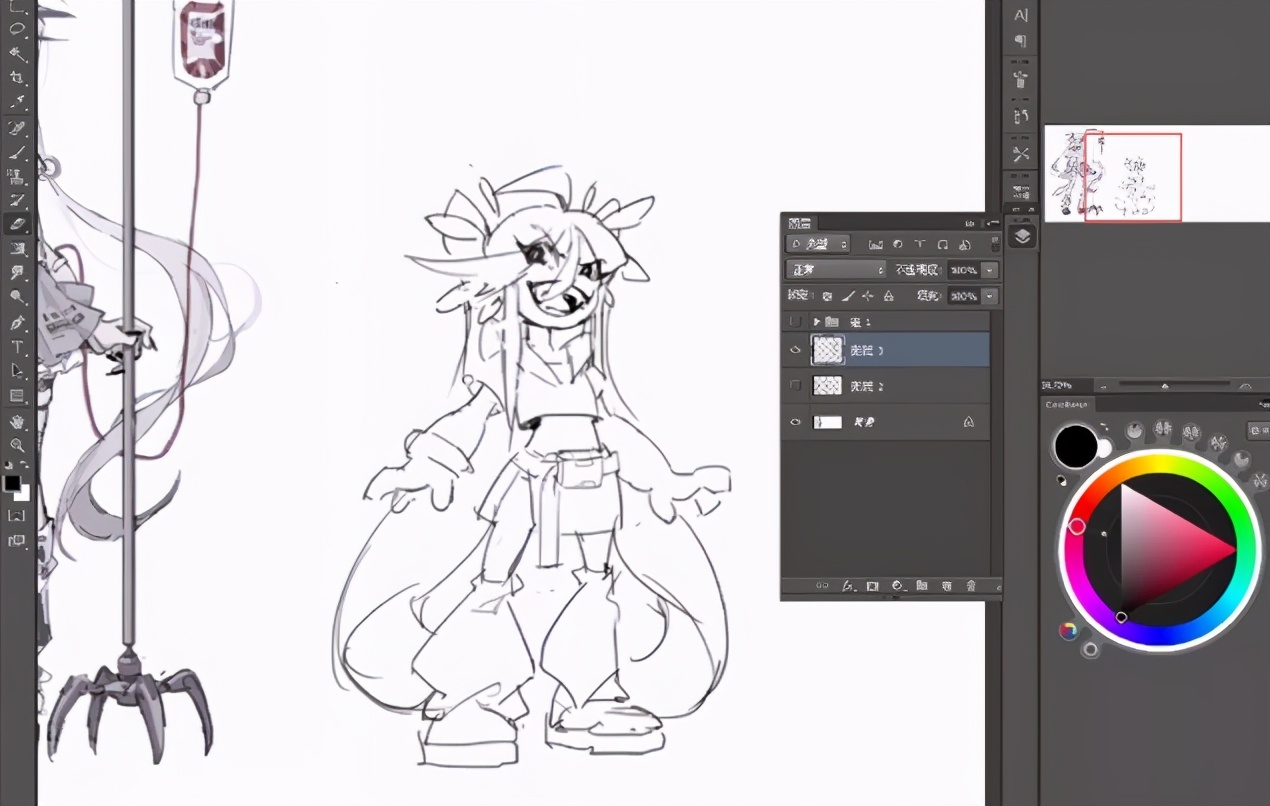Open the blend mode dropdown
The height and width of the screenshot is (806, 1270).
tap(836, 270)
